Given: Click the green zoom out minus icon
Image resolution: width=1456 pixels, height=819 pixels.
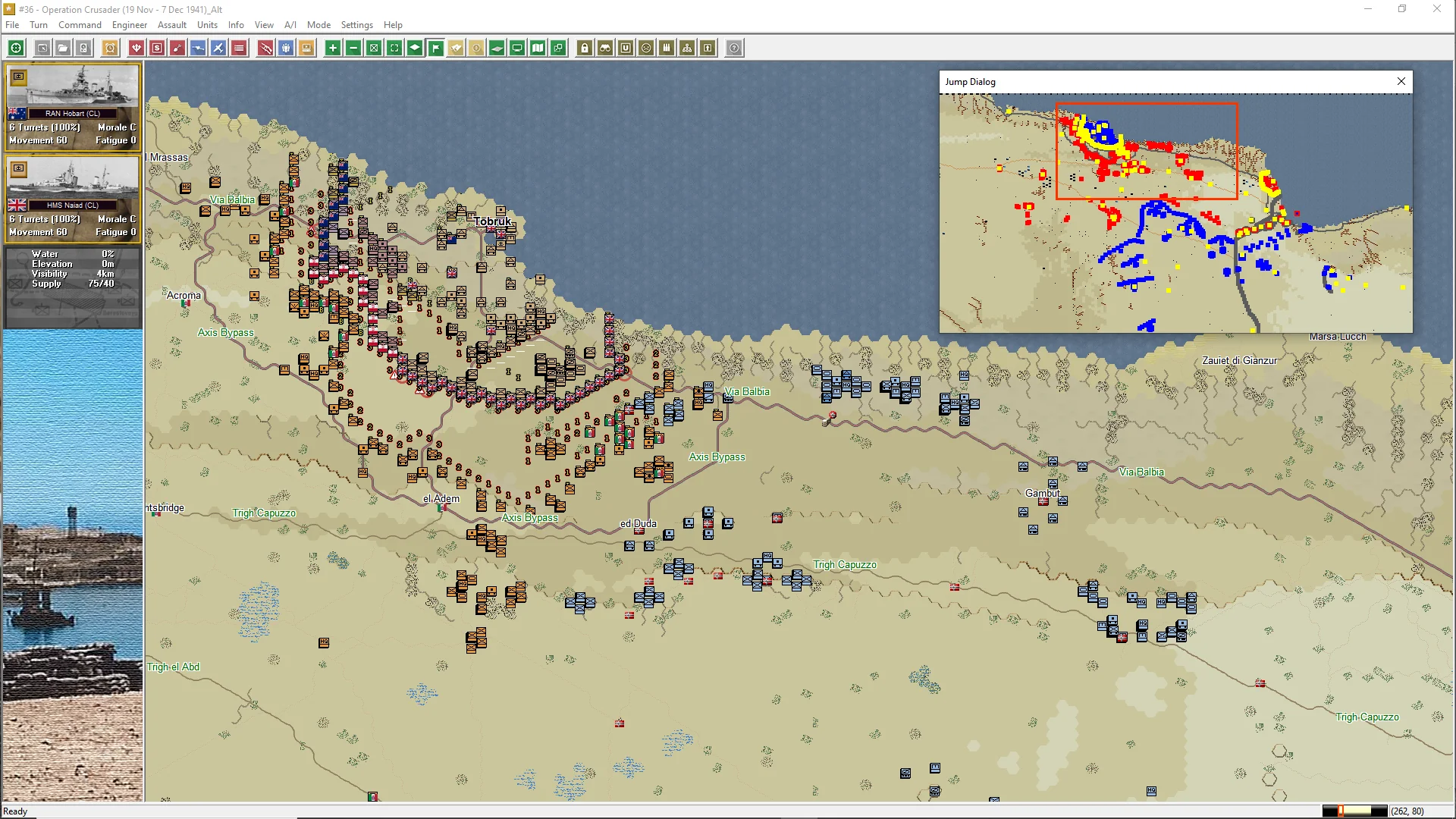Looking at the screenshot, I should (353, 49).
